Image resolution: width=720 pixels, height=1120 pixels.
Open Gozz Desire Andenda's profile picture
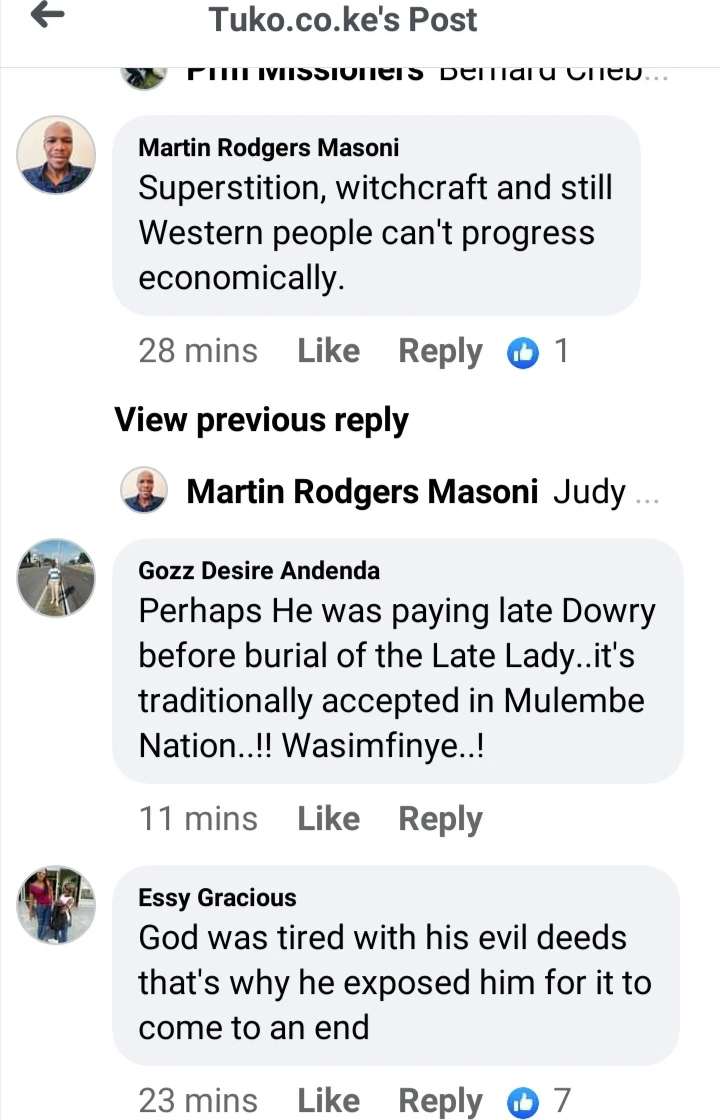(x=56, y=578)
